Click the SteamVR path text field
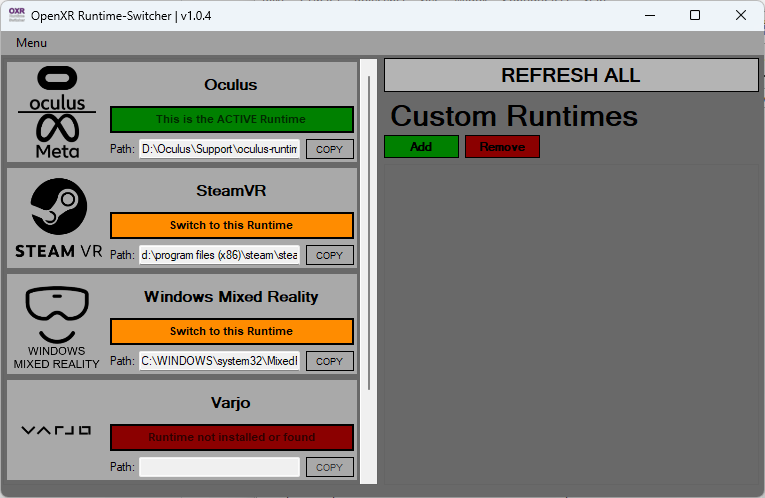 [x=220, y=255]
